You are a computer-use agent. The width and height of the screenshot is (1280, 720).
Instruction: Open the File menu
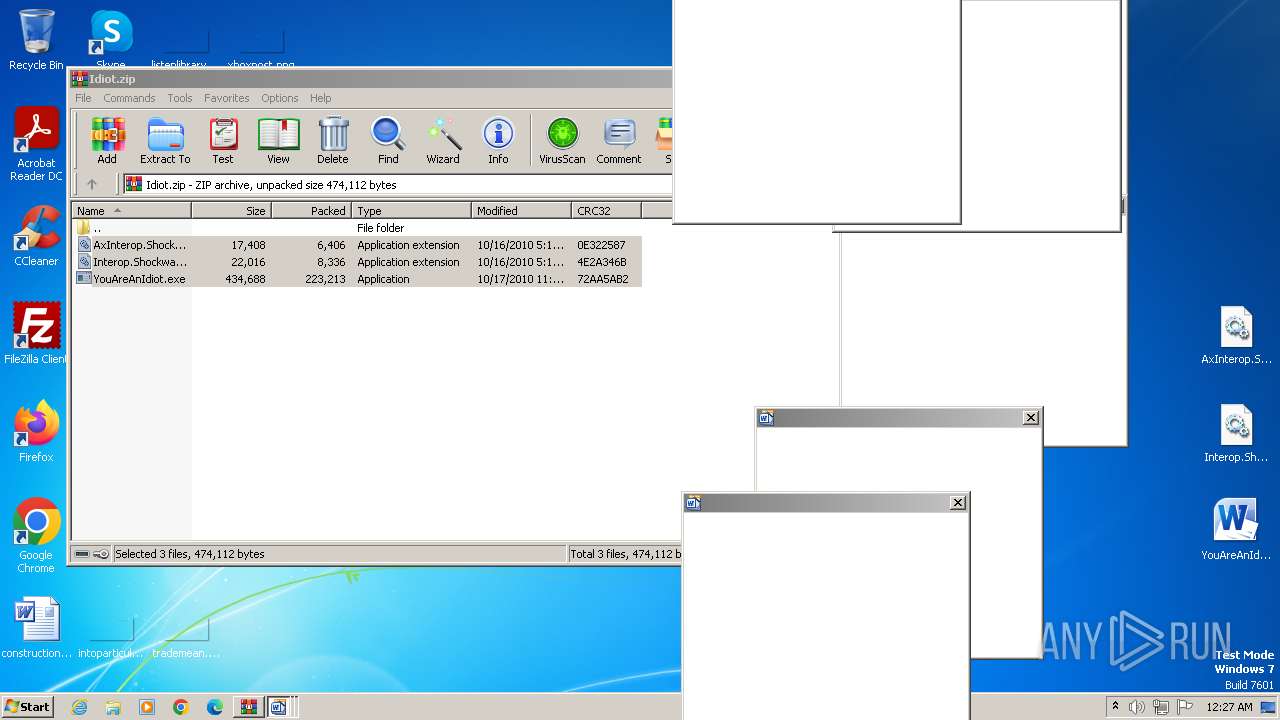coord(83,98)
